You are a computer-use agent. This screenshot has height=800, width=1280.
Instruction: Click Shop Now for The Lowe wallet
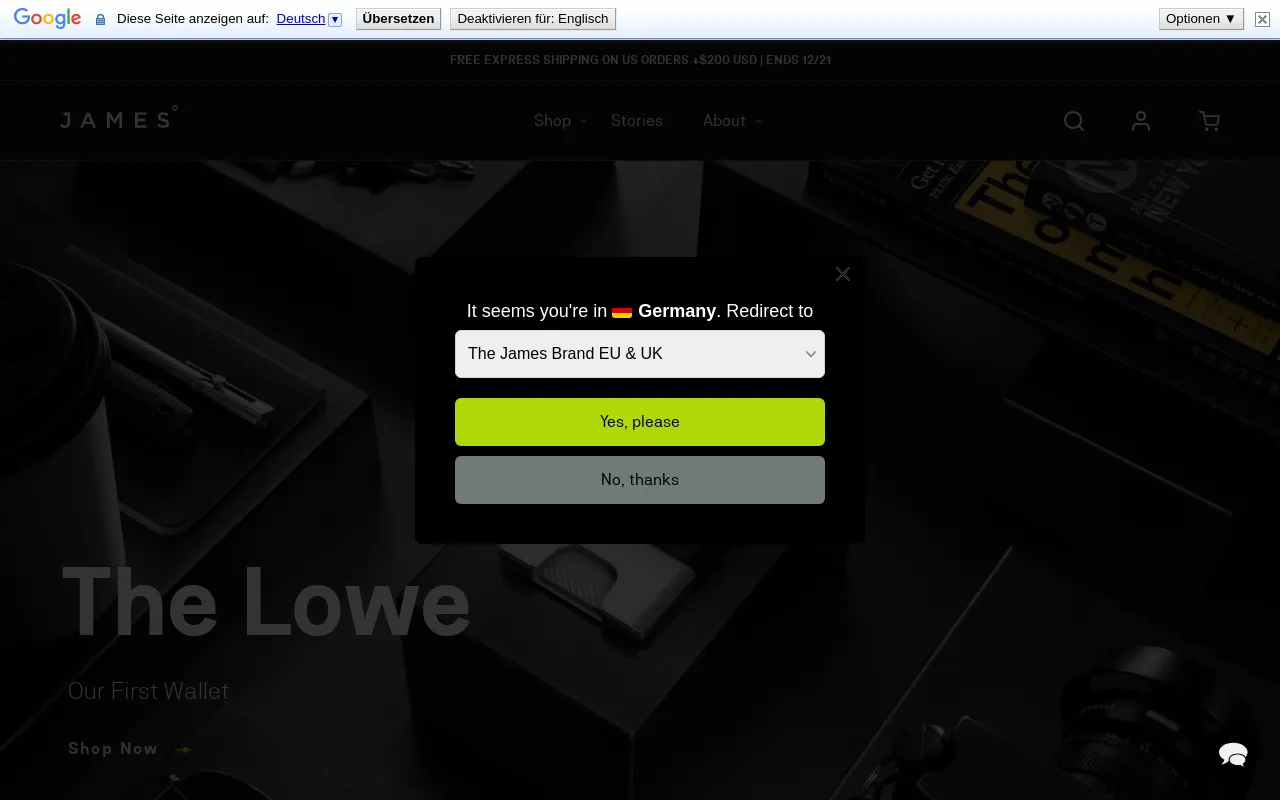pyautogui.click(x=113, y=748)
